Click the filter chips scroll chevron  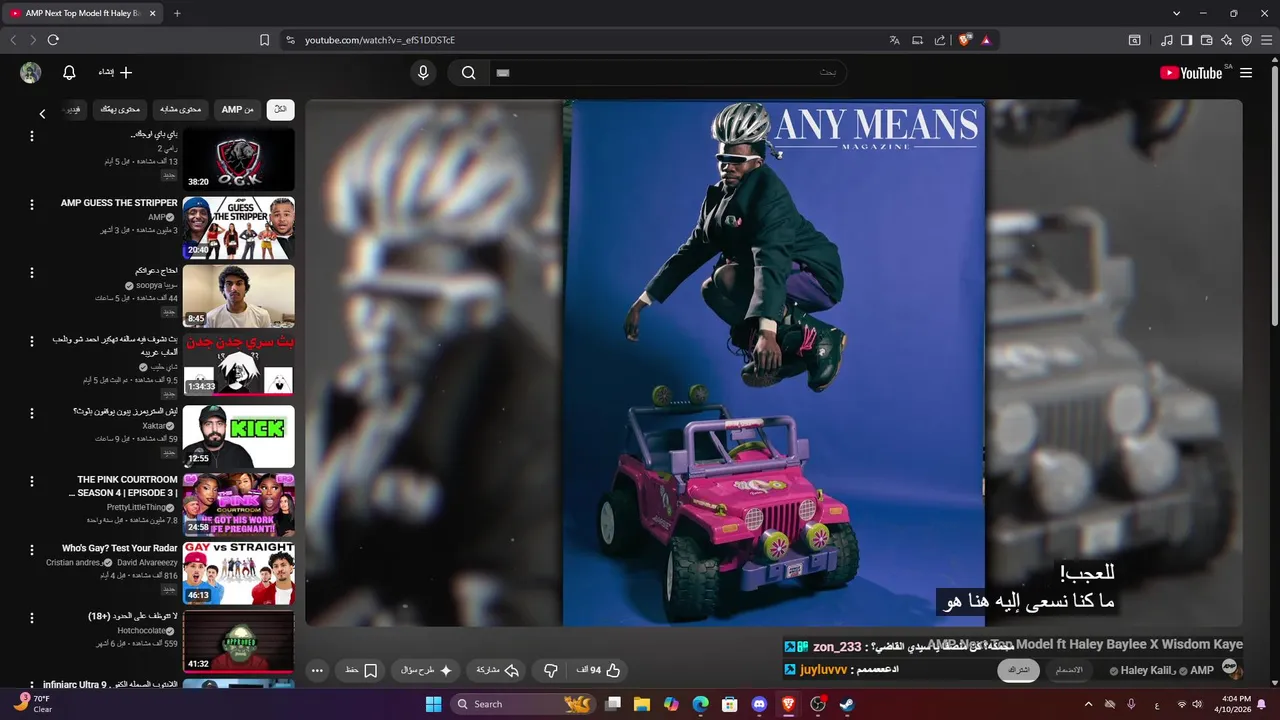(42, 113)
